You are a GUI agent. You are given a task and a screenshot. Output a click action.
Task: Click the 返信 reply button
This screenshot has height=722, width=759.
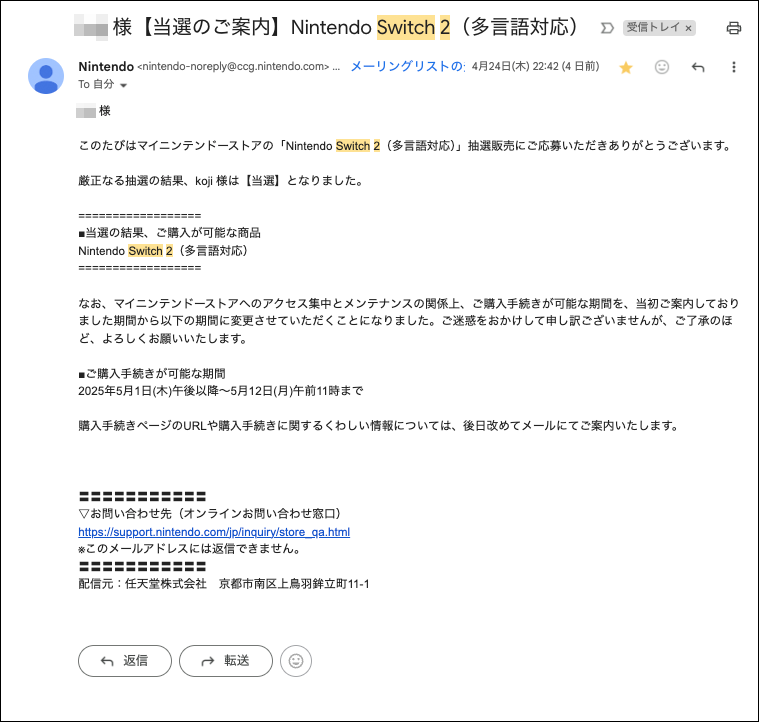[125, 661]
